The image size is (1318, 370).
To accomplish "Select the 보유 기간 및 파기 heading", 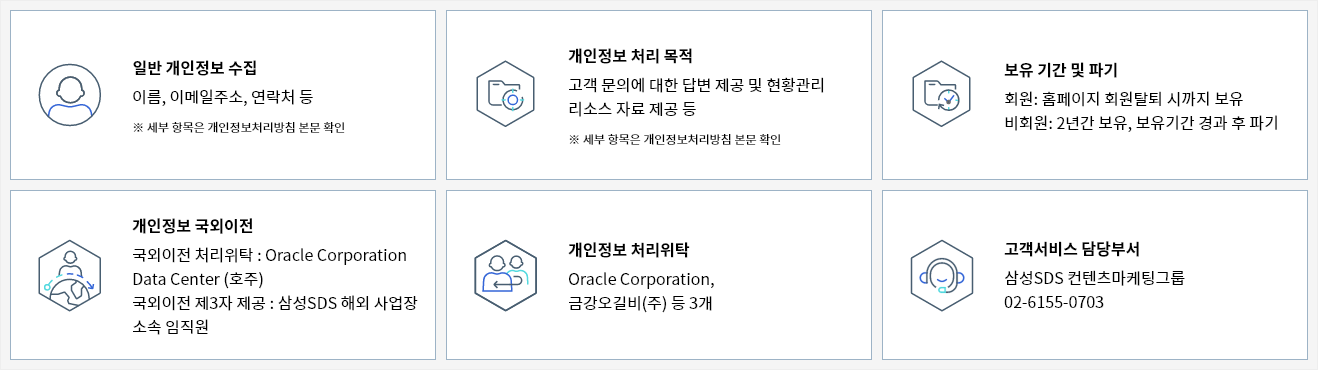I will click(1061, 70).
